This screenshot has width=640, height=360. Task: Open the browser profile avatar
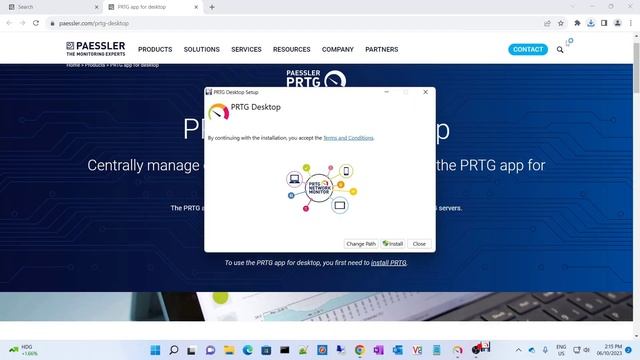pos(618,23)
